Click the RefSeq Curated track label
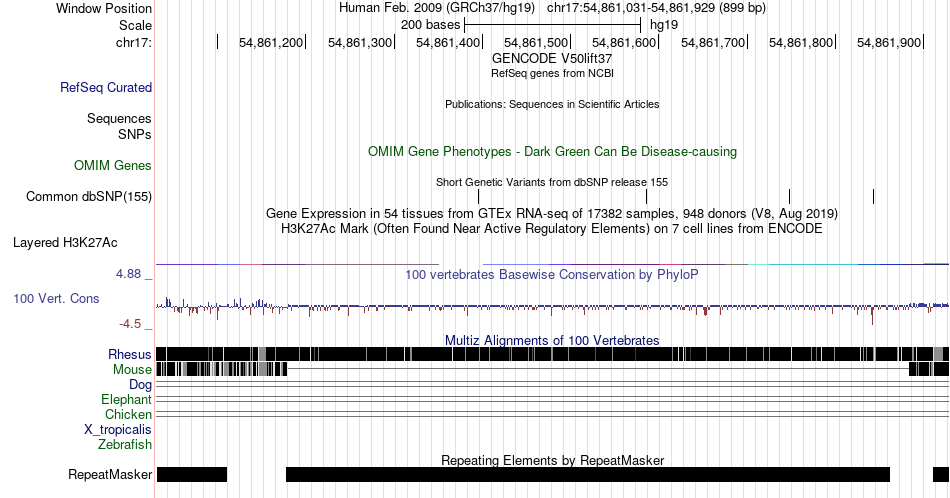 point(106,87)
